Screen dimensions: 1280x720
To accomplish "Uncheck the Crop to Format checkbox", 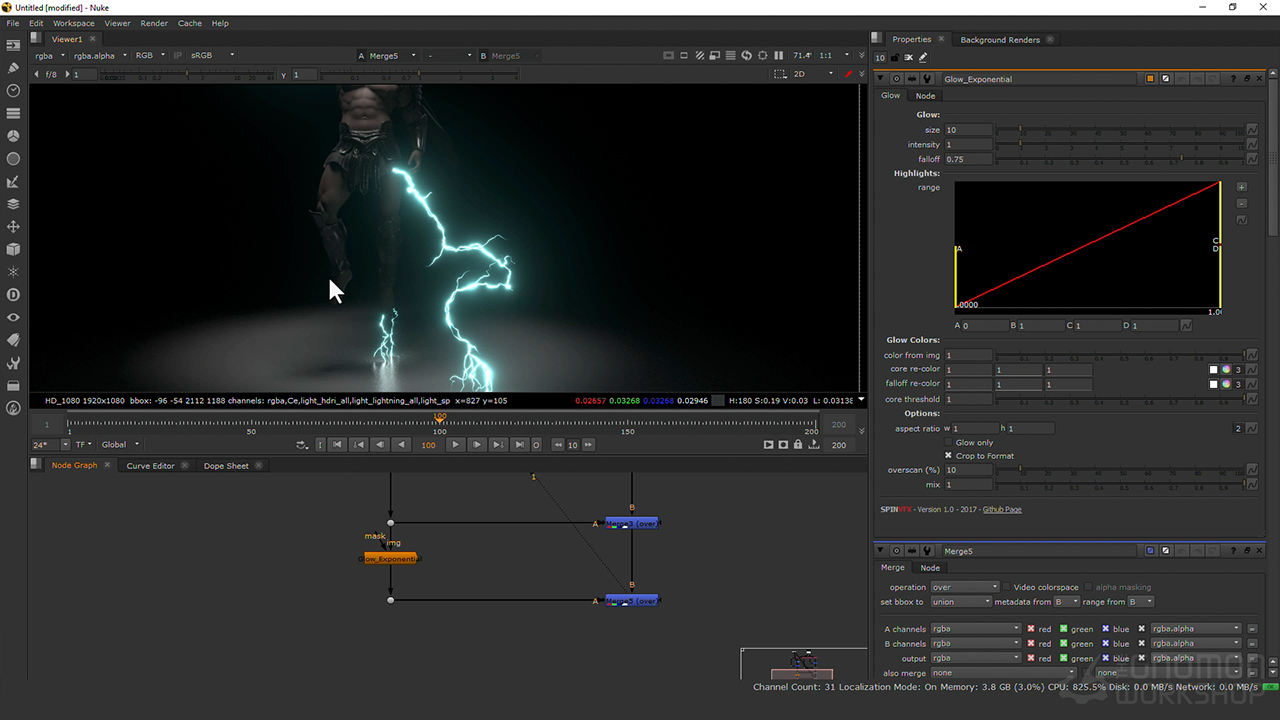I will (949, 456).
